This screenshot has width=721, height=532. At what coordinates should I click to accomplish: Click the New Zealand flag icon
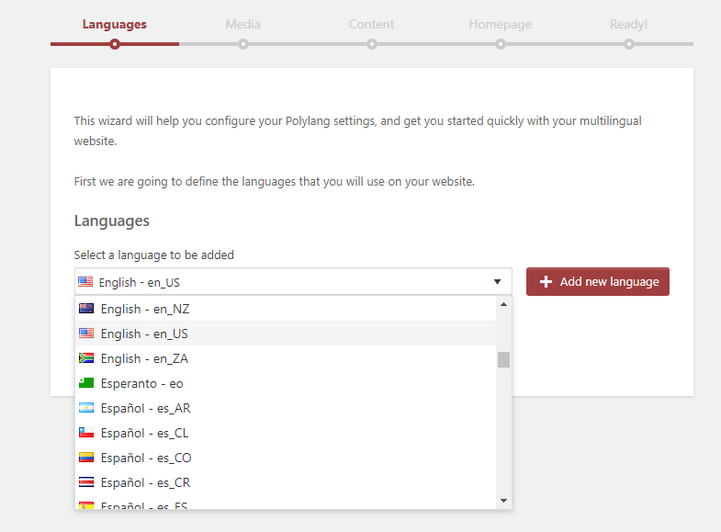tap(86, 309)
